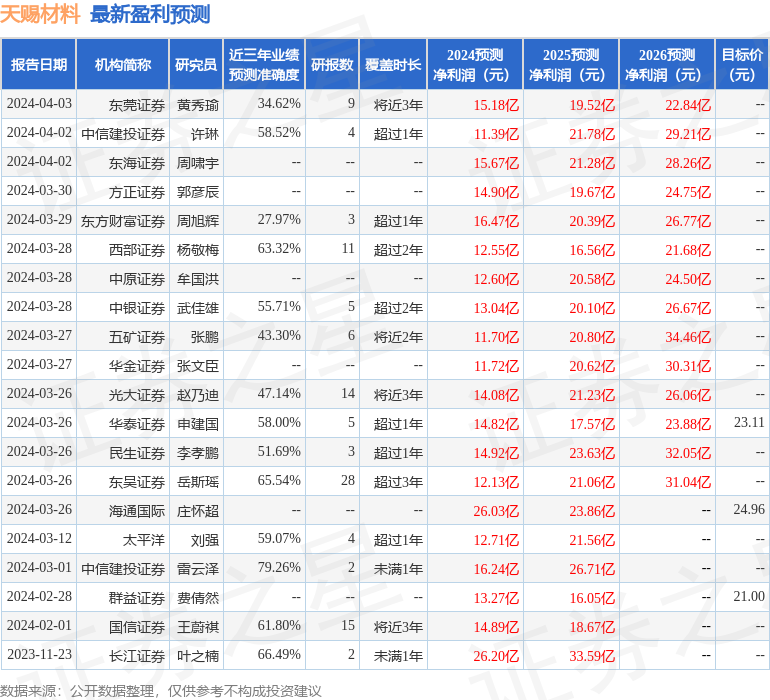Click target price 21.00

pyautogui.click(x=749, y=596)
